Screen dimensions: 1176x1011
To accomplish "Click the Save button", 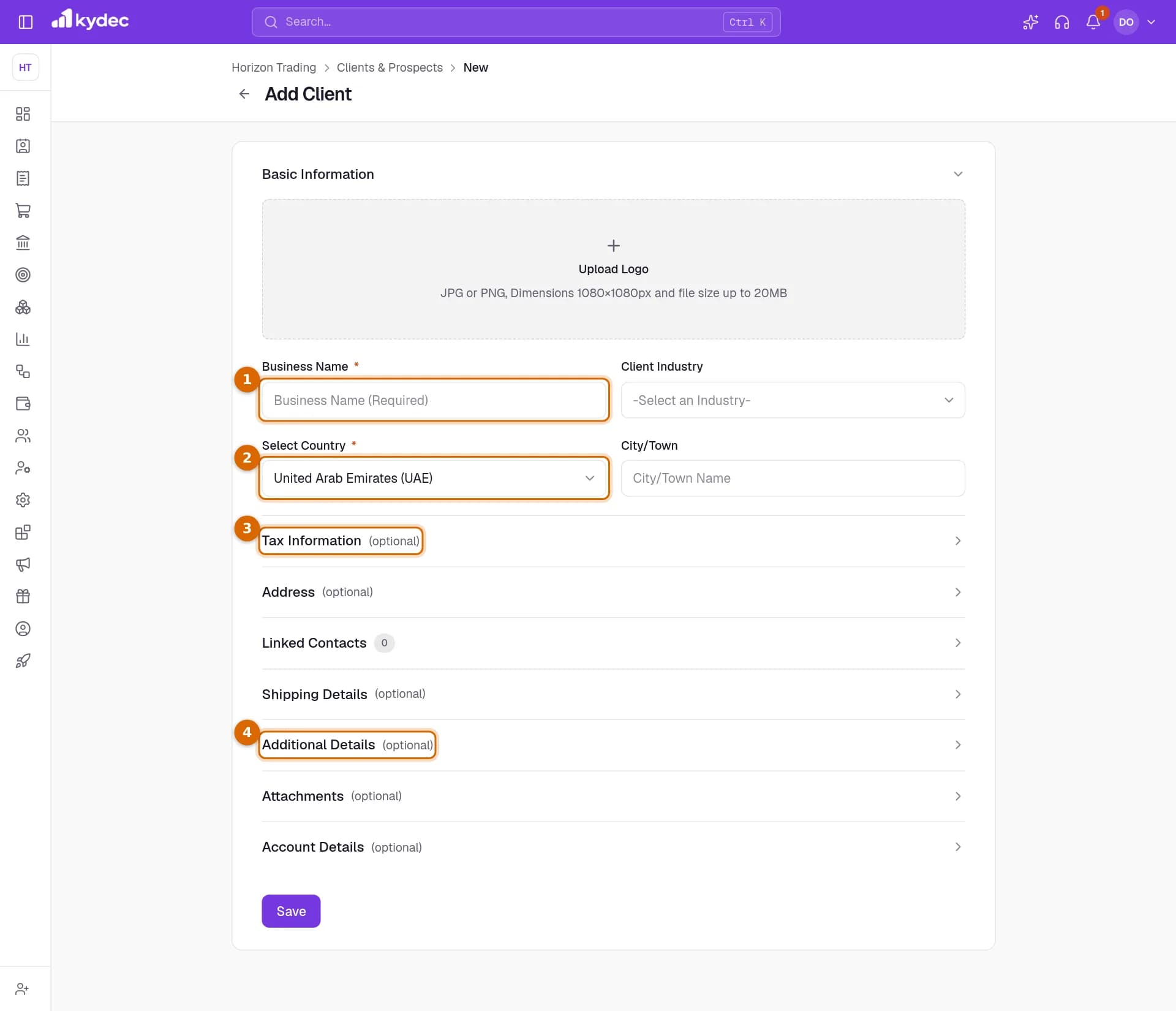I will tap(291, 911).
